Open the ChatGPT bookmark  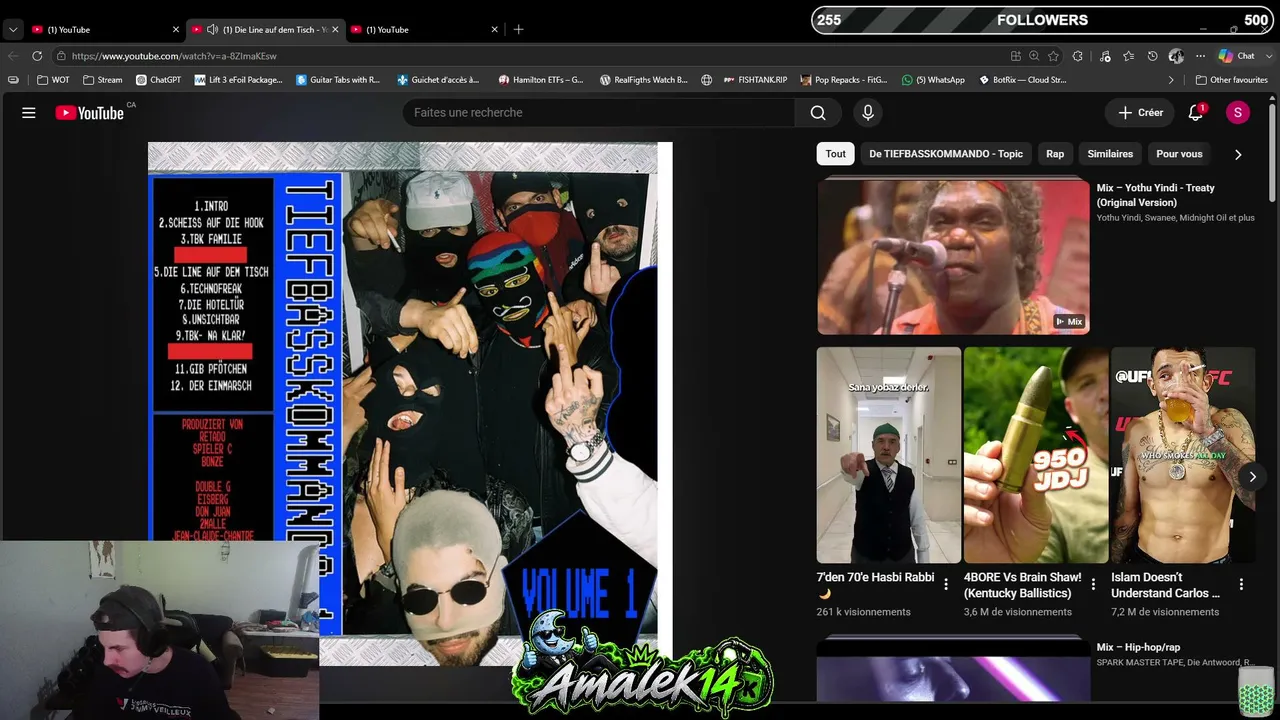(x=158, y=80)
